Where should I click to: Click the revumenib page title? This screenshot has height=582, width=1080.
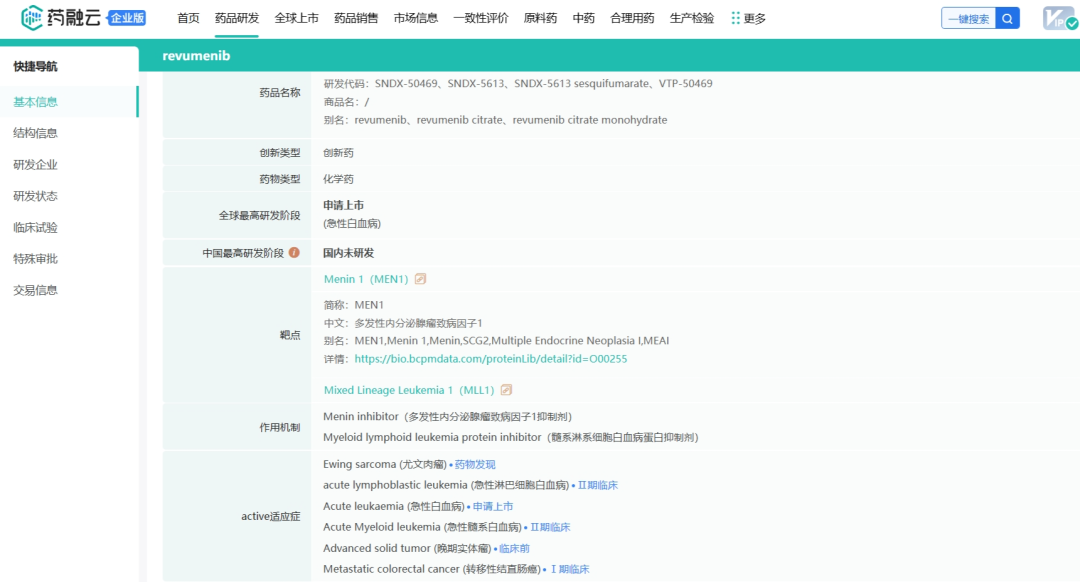[196, 56]
